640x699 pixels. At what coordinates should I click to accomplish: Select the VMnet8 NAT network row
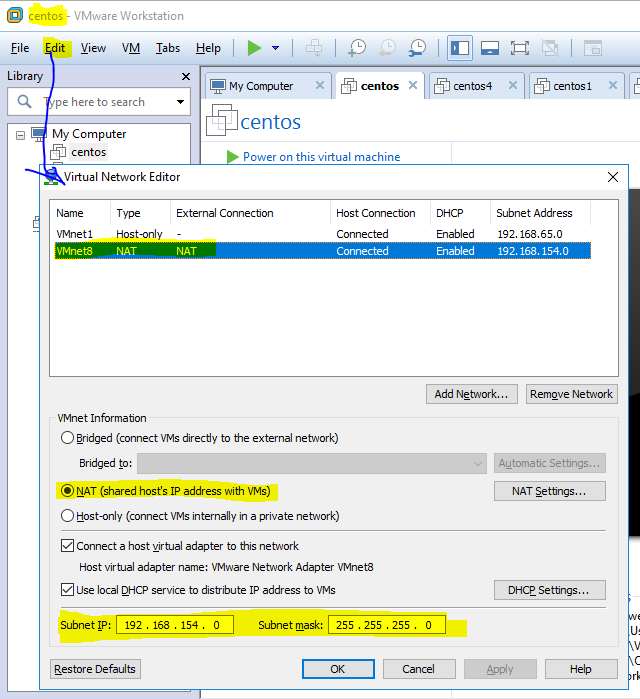point(323,251)
